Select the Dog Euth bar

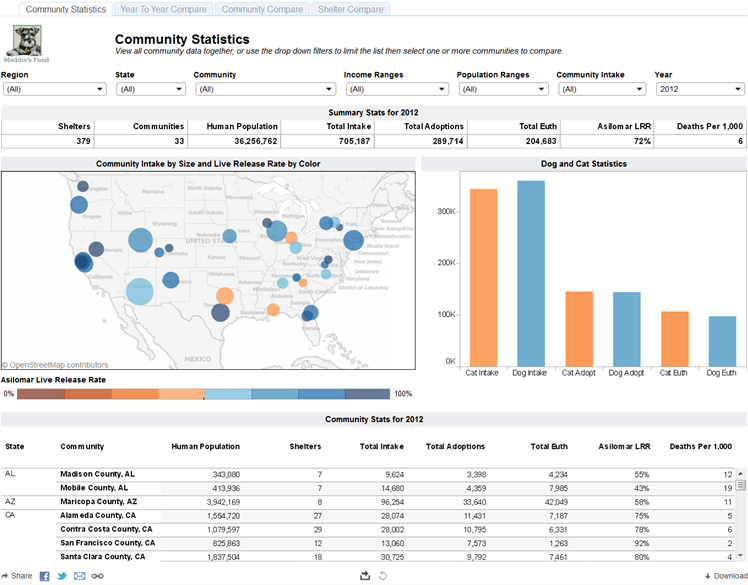pos(722,341)
